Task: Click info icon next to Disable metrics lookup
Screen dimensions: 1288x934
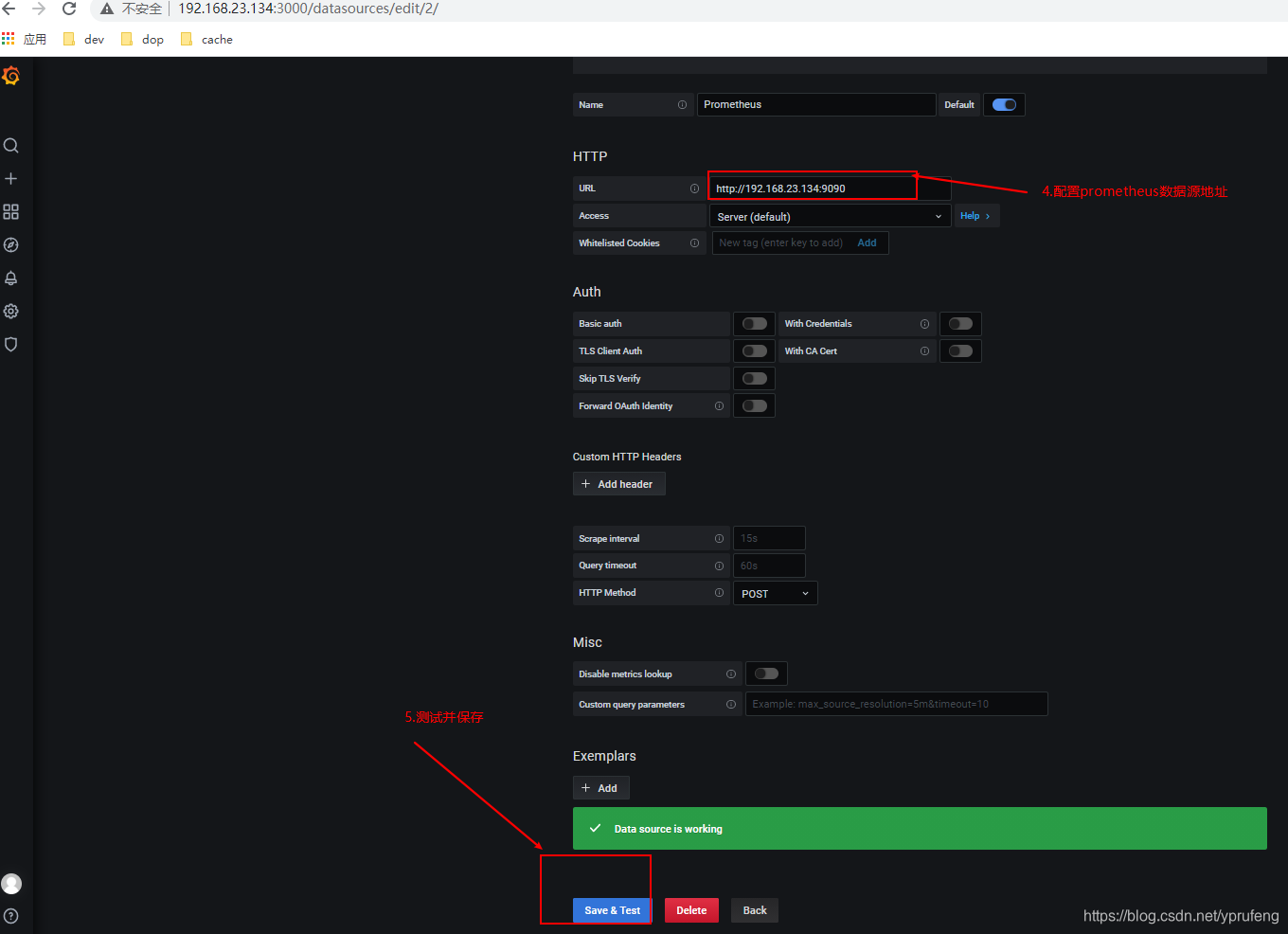Action: tap(731, 674)
